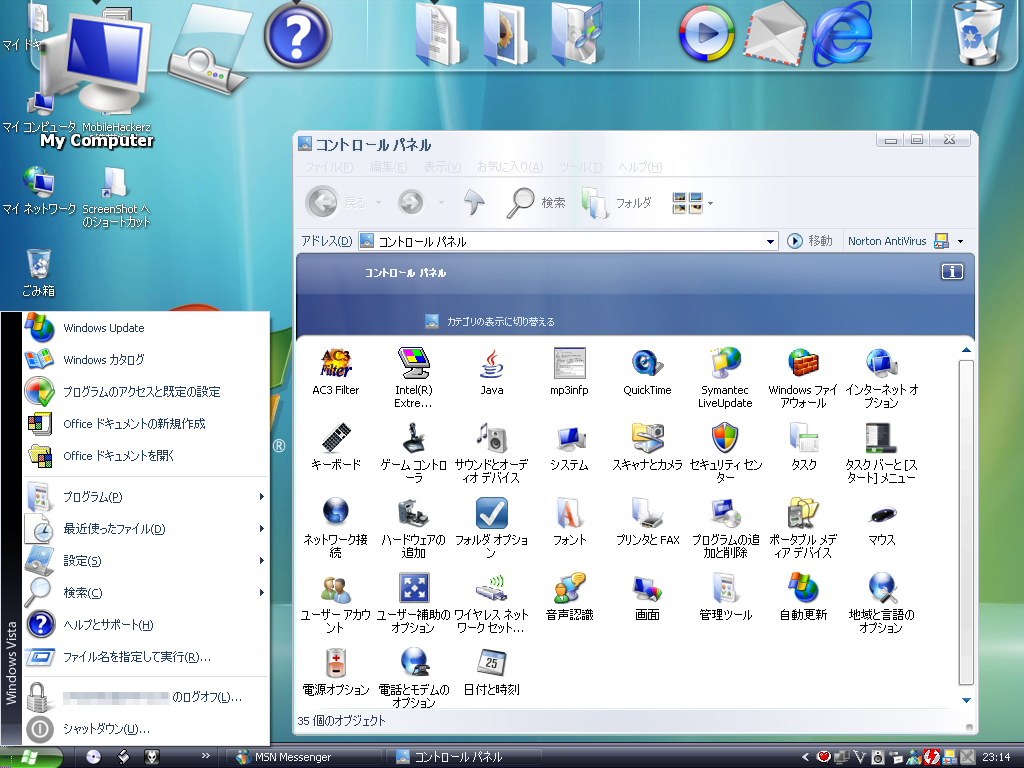Click the Windows Media Player dock icon
The width and height of the screenshot is (1024, 768).
pyautogui.click(x=707, y=33)
